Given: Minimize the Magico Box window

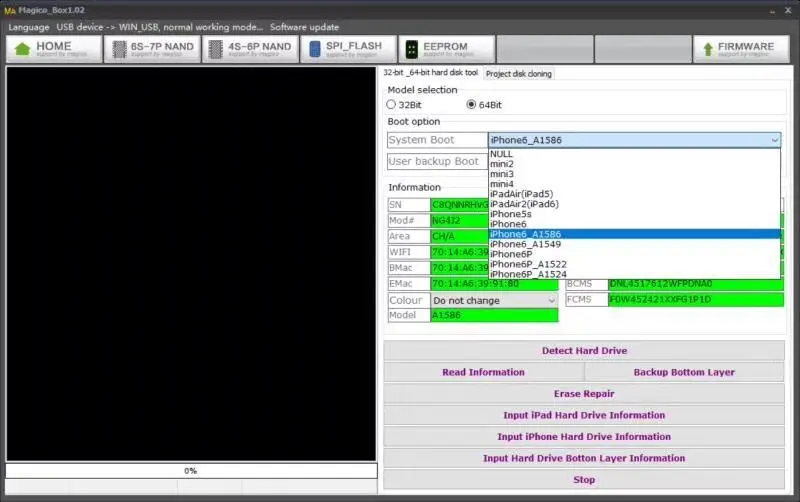Looking at the screenshot, I should (772, 11).
